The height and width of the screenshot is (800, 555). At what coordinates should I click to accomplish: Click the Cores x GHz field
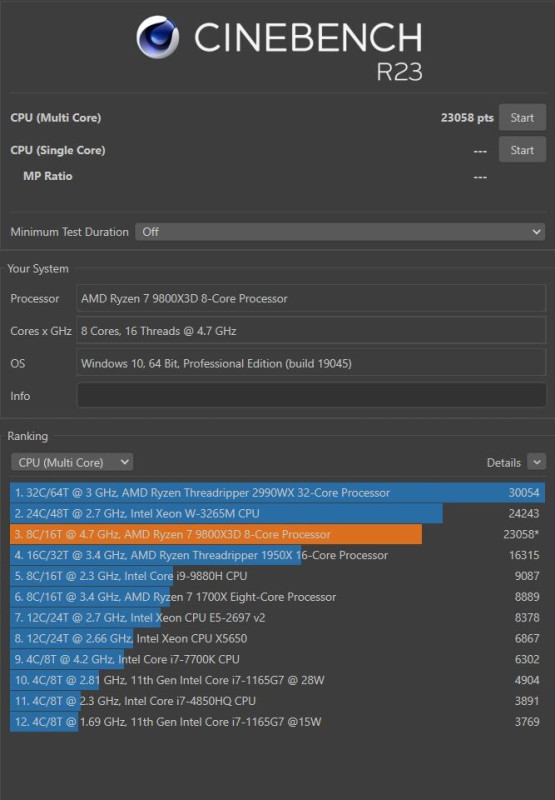coord(311,331)
